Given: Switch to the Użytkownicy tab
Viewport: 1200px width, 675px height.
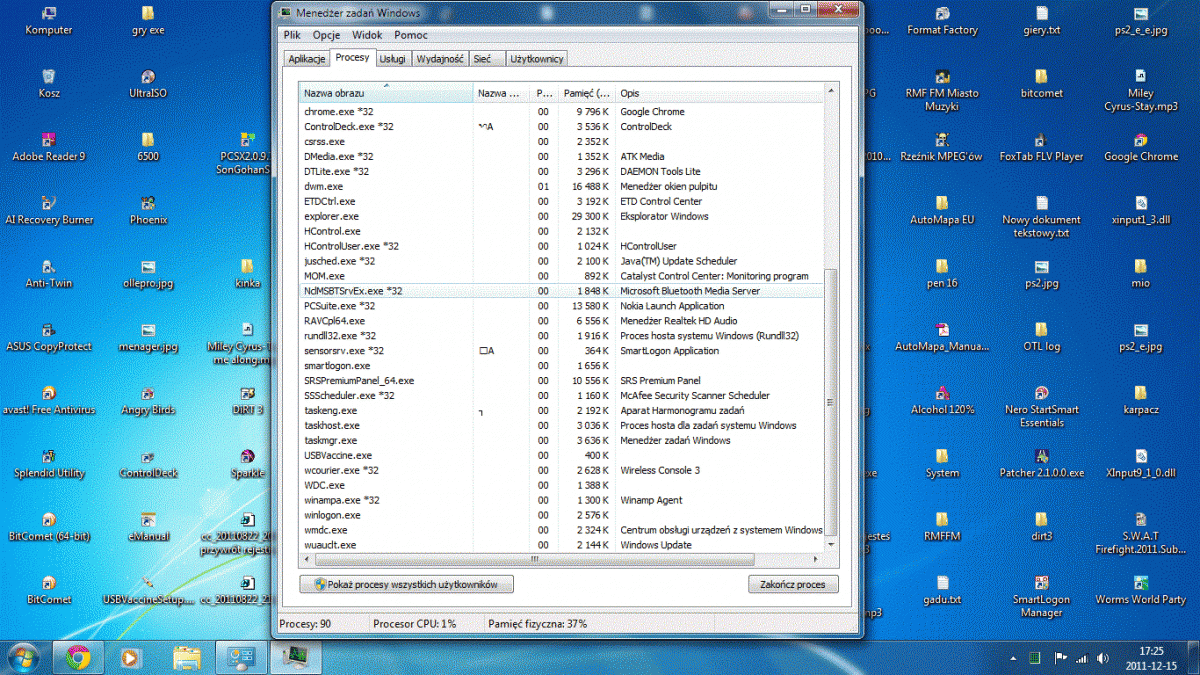Looking at the screenshot, I should point(537,59).
